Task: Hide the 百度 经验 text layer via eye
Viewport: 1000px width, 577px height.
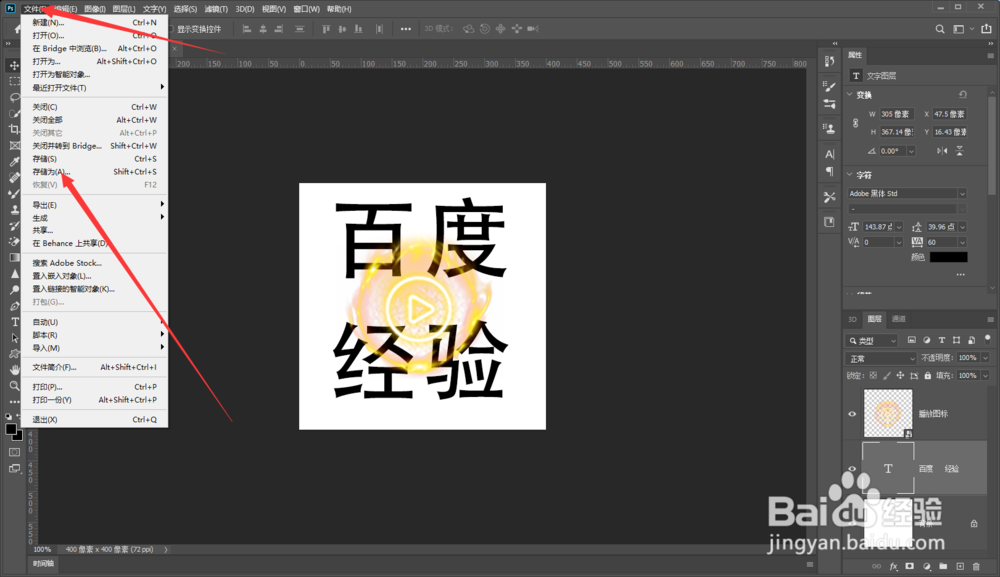Action: 852,469
